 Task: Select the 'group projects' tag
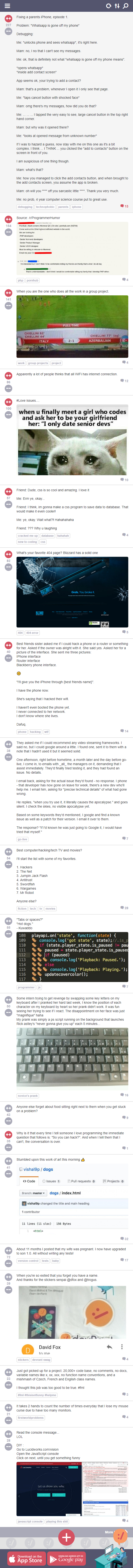(38, 363)
